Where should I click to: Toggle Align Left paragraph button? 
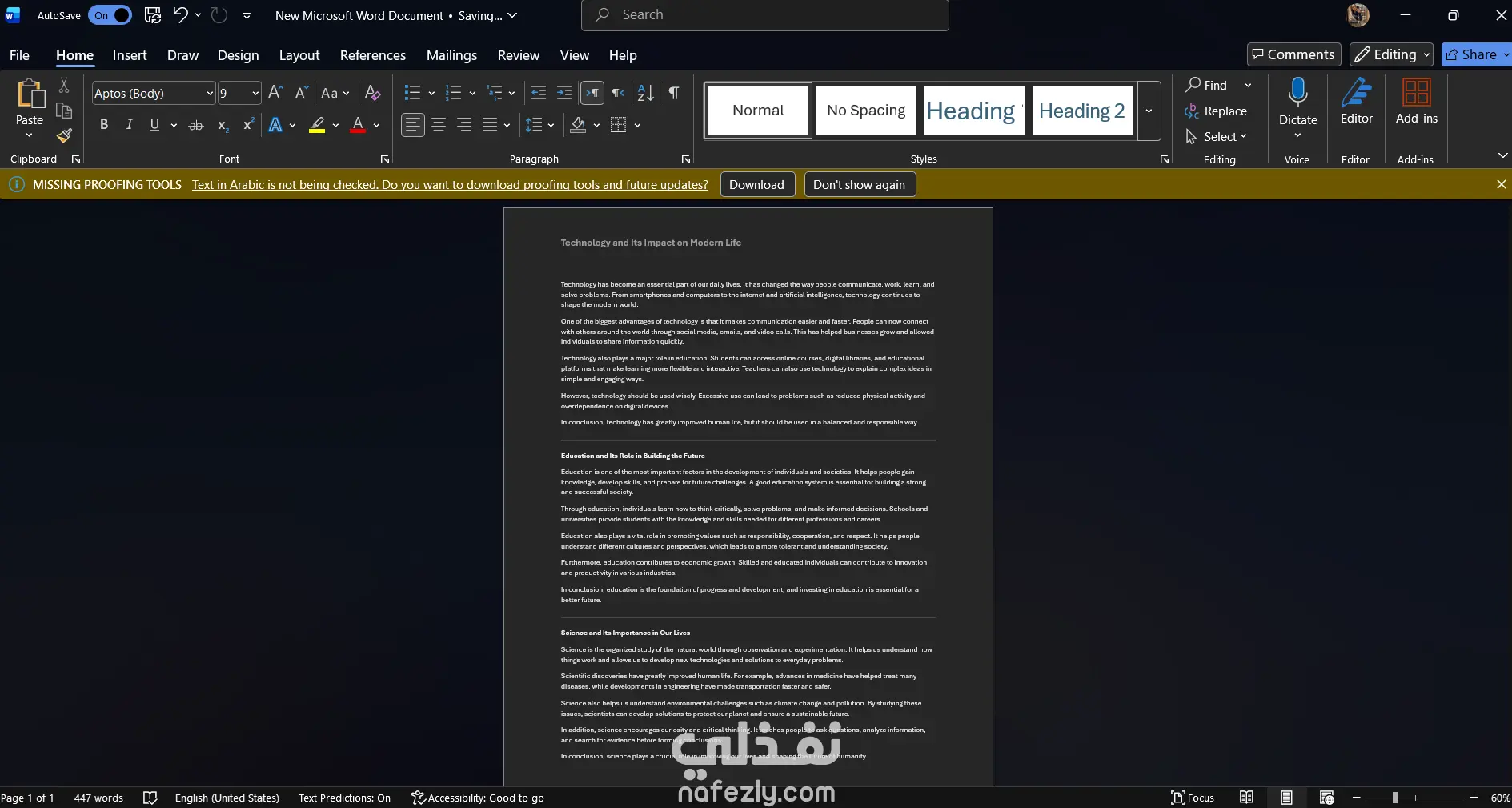(413, 125)
